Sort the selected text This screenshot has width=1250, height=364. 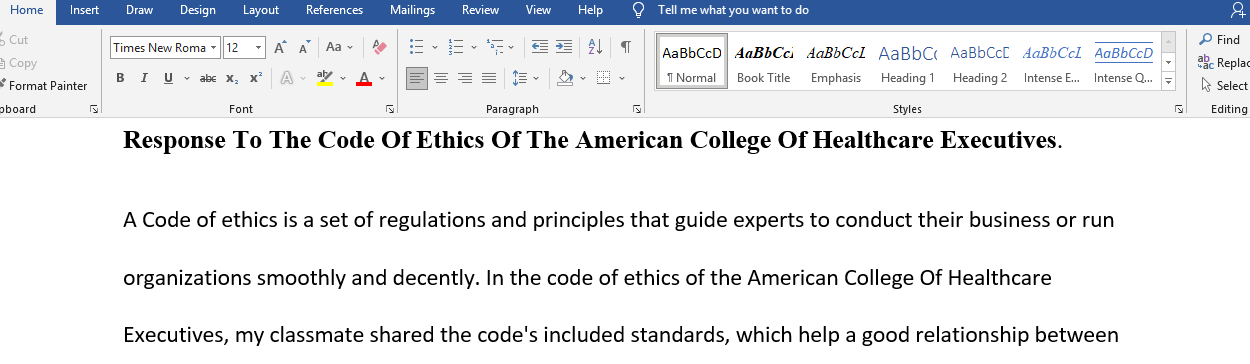pyautogui.click(x=595, y=47)
